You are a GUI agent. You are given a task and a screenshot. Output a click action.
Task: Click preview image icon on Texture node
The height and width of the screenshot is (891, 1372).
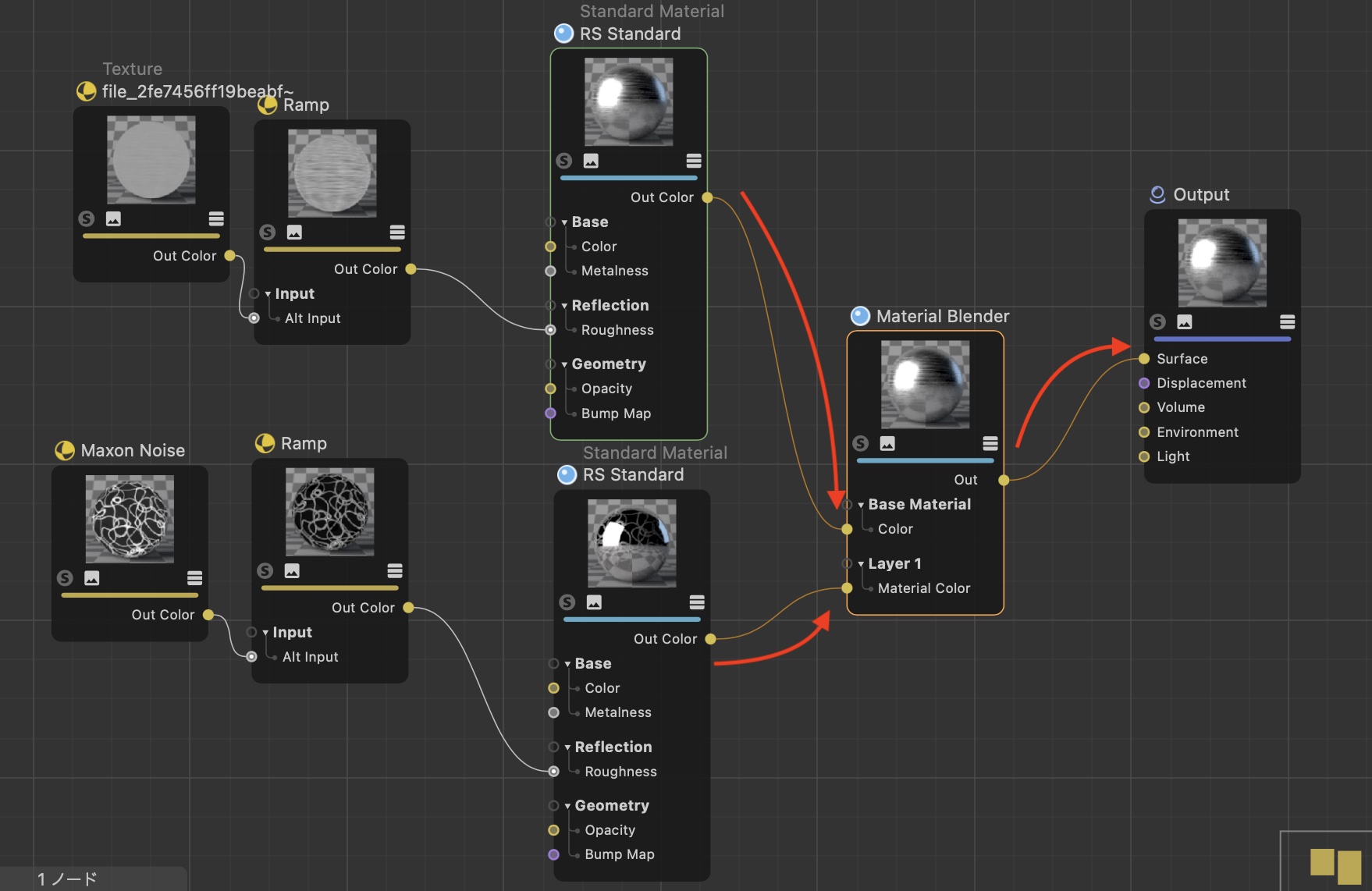pos(113,218)
